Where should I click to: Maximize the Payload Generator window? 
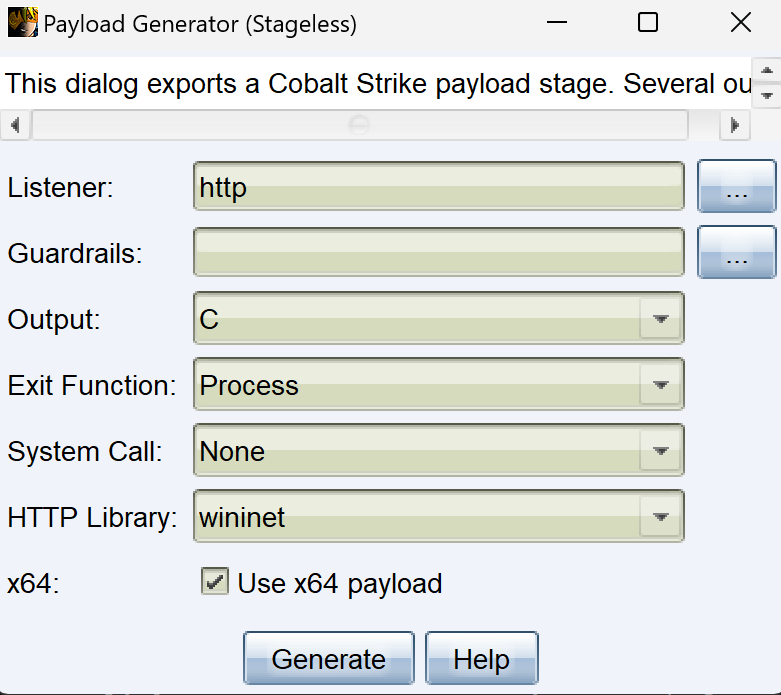(x=648, y=22)
